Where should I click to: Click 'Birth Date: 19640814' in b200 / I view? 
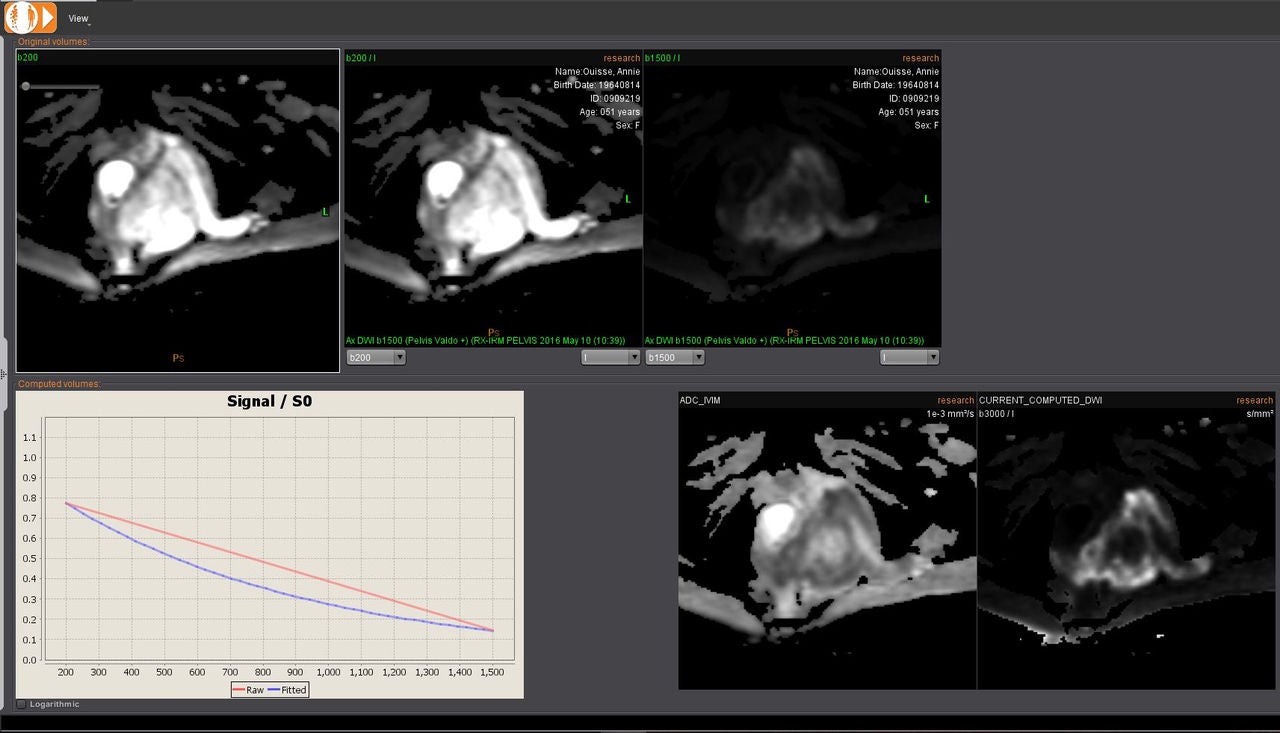click(x=596, y=85)
